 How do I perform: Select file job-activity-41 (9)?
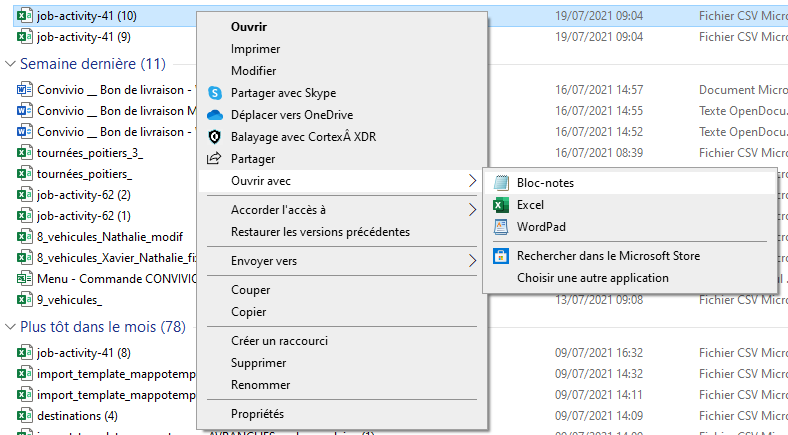click(83, 37)
